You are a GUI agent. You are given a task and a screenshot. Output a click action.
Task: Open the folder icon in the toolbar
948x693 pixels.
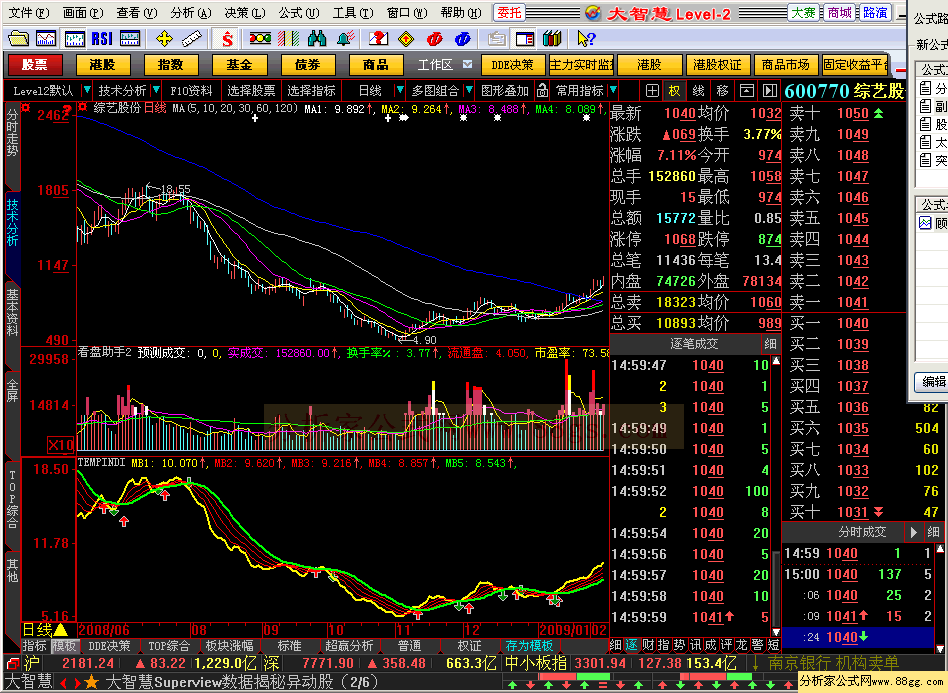coord(19,39)
